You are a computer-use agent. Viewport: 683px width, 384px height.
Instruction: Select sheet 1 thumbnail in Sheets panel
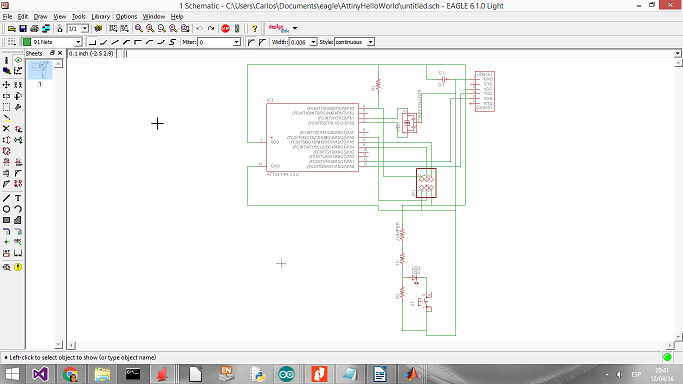[x=40, y=70]
